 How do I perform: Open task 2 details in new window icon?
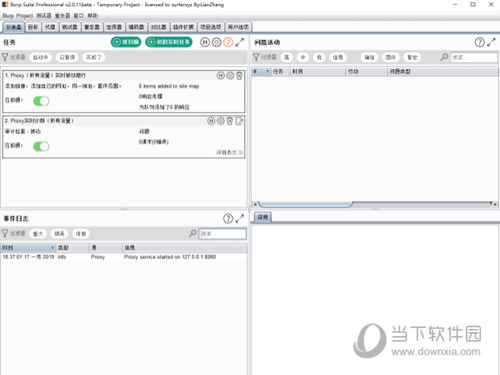(x=239, y=121)
